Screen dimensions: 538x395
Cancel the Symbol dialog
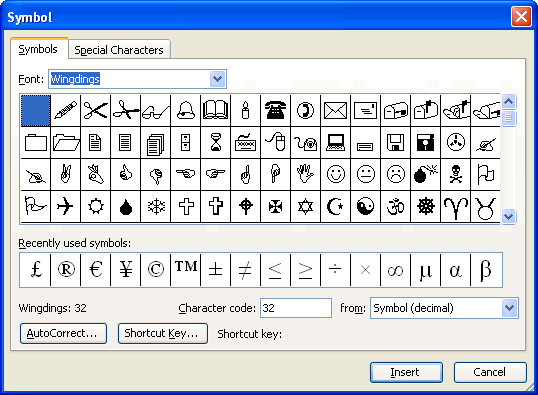(490, 372)
